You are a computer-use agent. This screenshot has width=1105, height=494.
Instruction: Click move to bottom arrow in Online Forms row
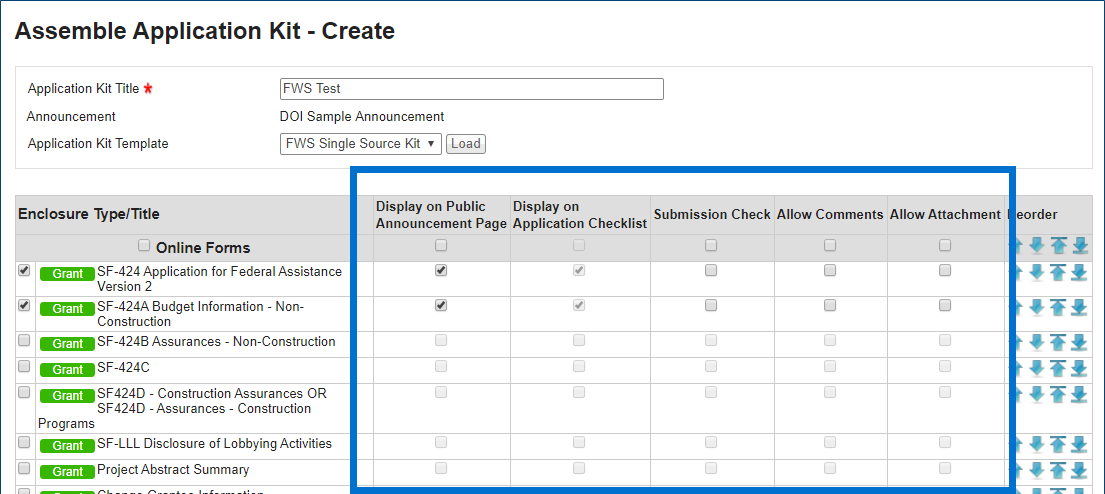click(1079, 246)
